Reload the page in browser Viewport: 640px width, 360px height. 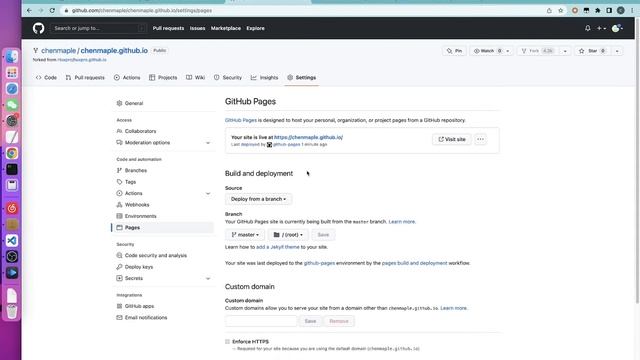pos(52,10)
